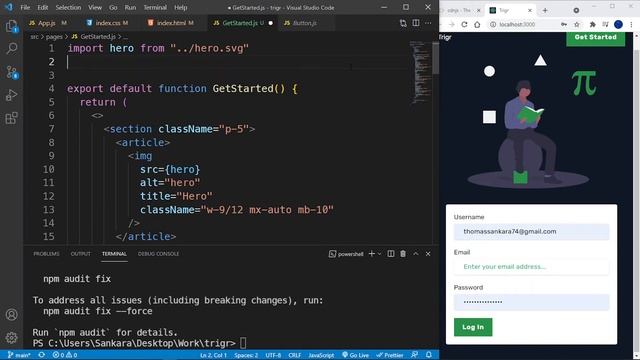Screen dimensions: 640x360
Task: Add a new terminal with plus icon
Action: click(371, 254)
